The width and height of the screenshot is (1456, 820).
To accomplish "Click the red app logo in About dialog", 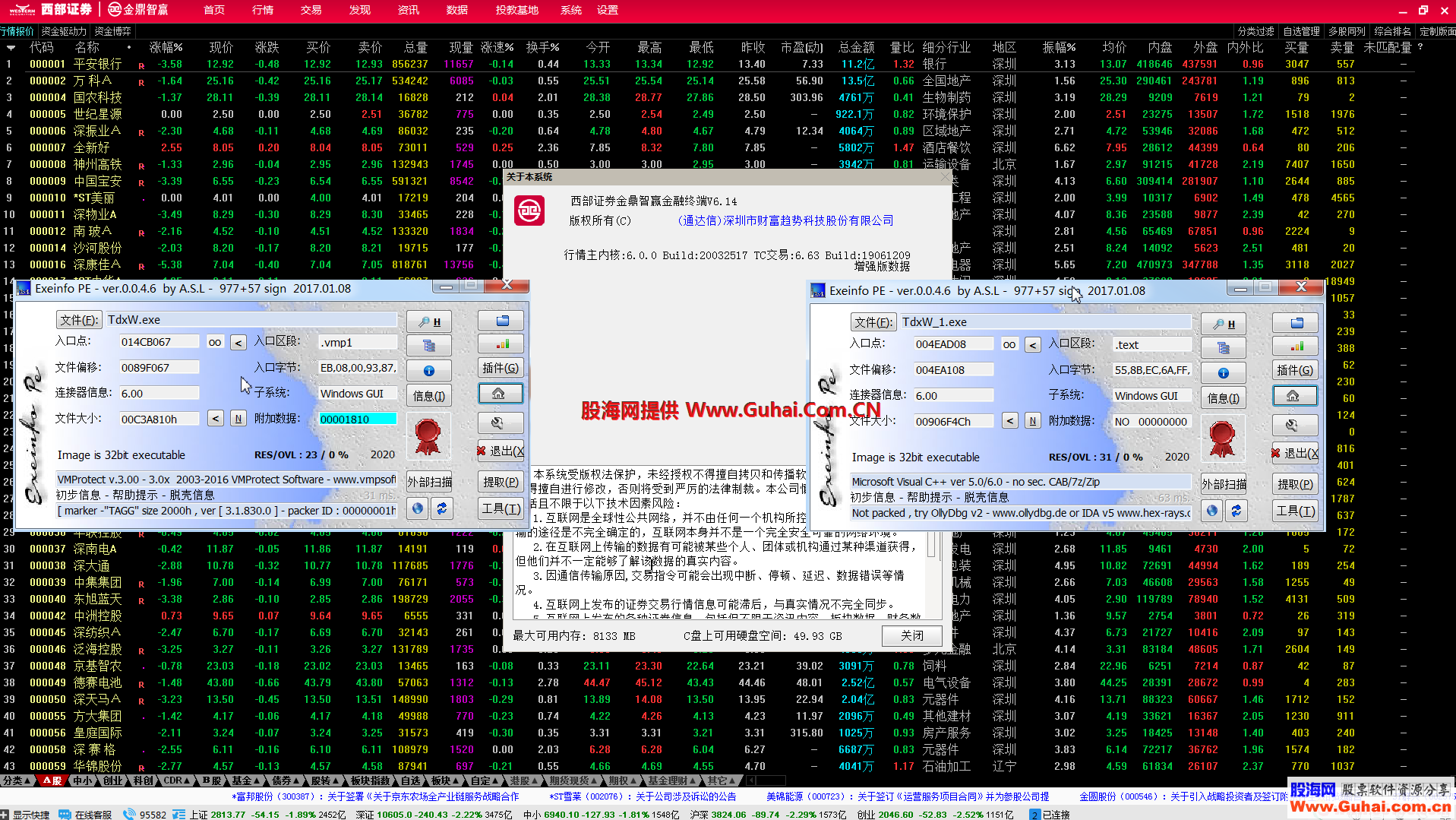I will (529, 211).
